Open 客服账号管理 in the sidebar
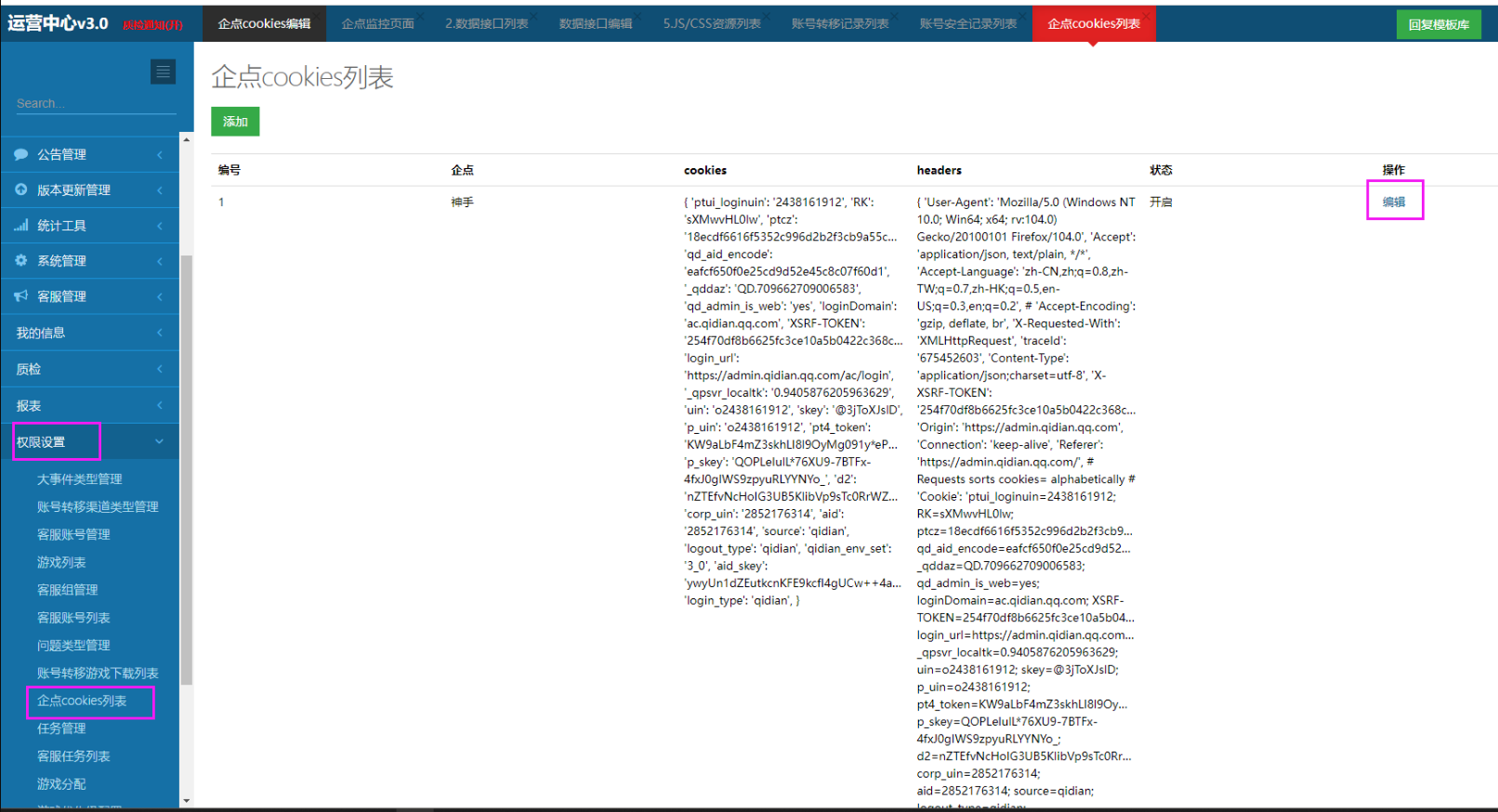This screenshot has width=1498, height=812. click(73, 535)
